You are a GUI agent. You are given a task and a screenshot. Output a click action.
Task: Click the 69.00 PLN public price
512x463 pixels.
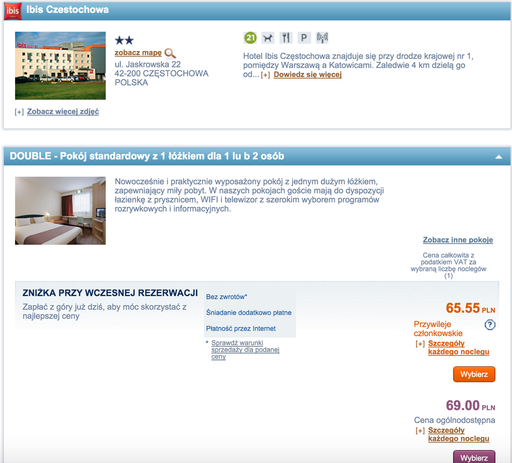[470, 405]
